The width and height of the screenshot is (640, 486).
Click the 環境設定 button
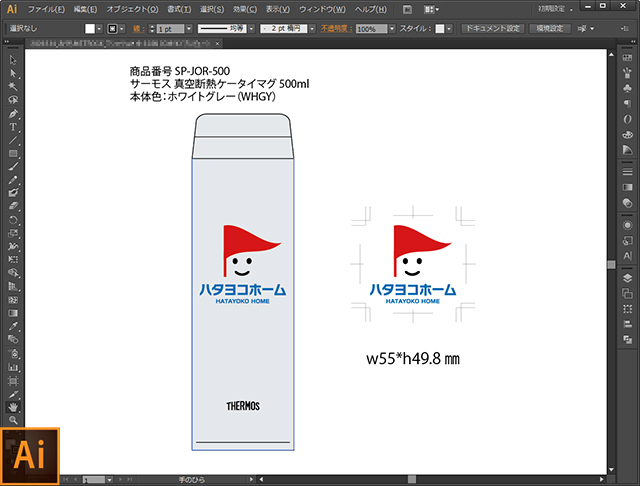pyautogui.click(x=550, y=29)
